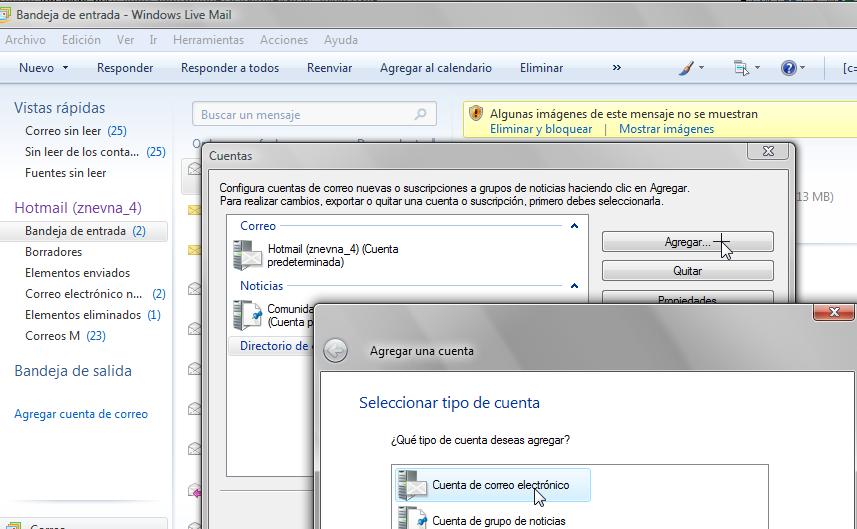This screenshot has width=857, height=529.
Task: Click Reenviar in the toolbar
Action: point(329,68)
